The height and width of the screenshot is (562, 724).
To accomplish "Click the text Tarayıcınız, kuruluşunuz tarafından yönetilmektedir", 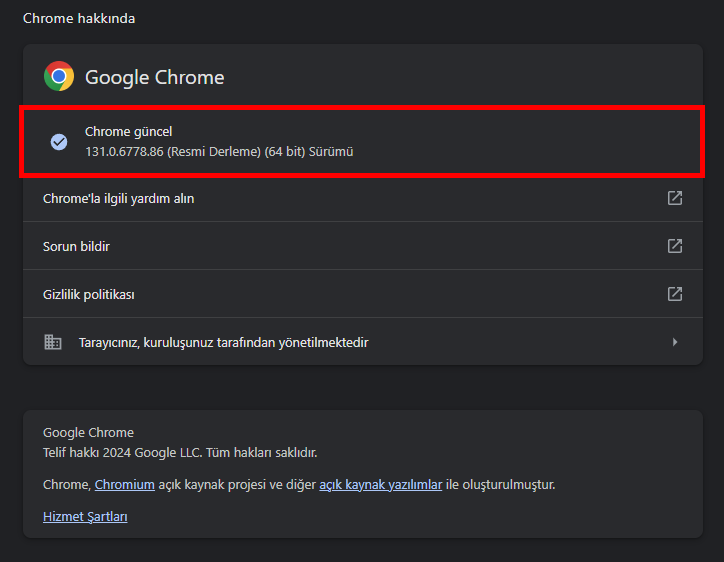I will [x=223, y=343].
